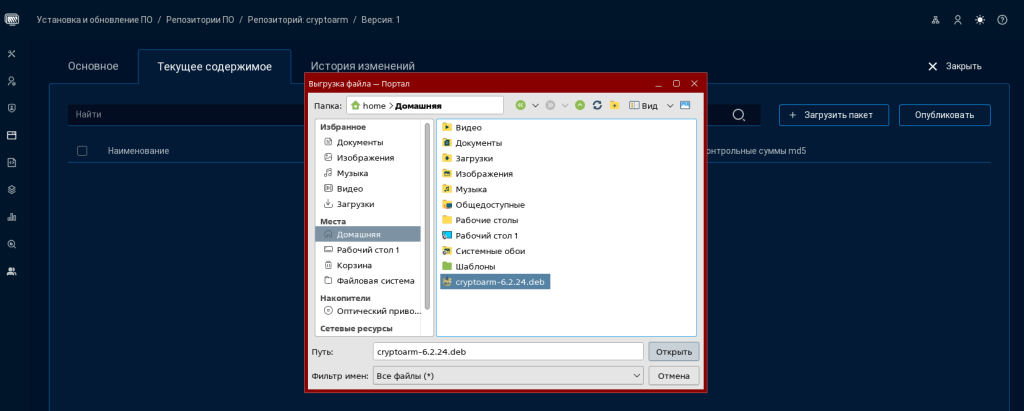Image resolution: width=1024 pixels, height=411 pixels.
Task: Switch to the Основное tab
Action: click(93, 67)
